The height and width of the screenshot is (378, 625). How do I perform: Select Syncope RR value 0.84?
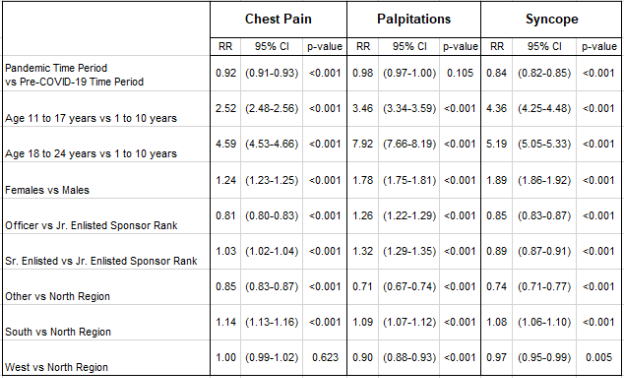tap(496, 73)
